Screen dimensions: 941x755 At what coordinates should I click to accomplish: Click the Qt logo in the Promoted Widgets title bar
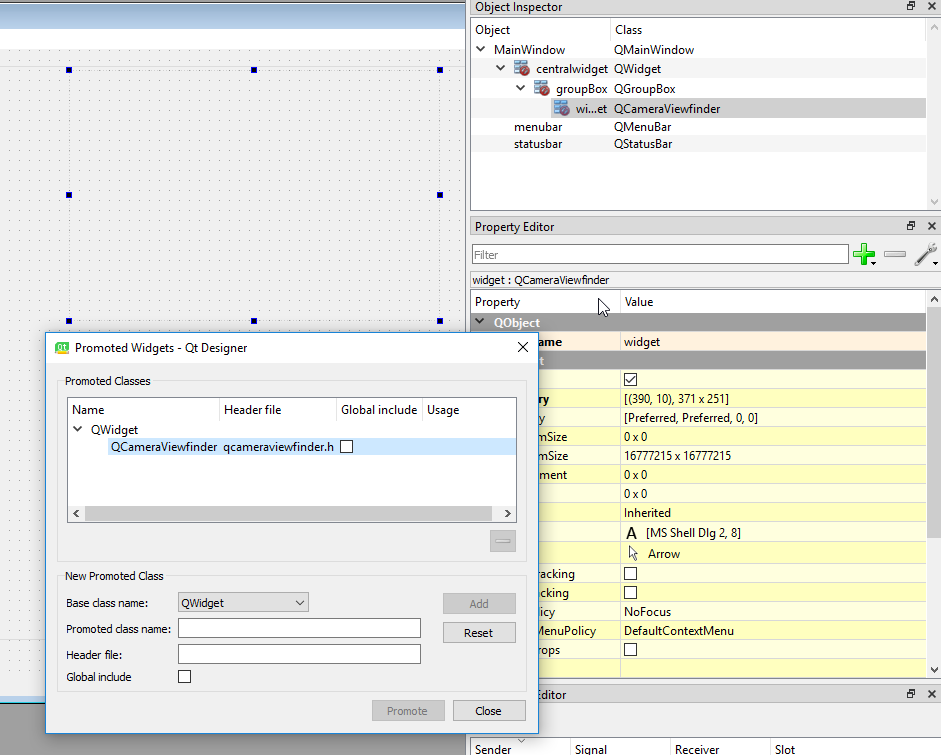click(60, 347)
